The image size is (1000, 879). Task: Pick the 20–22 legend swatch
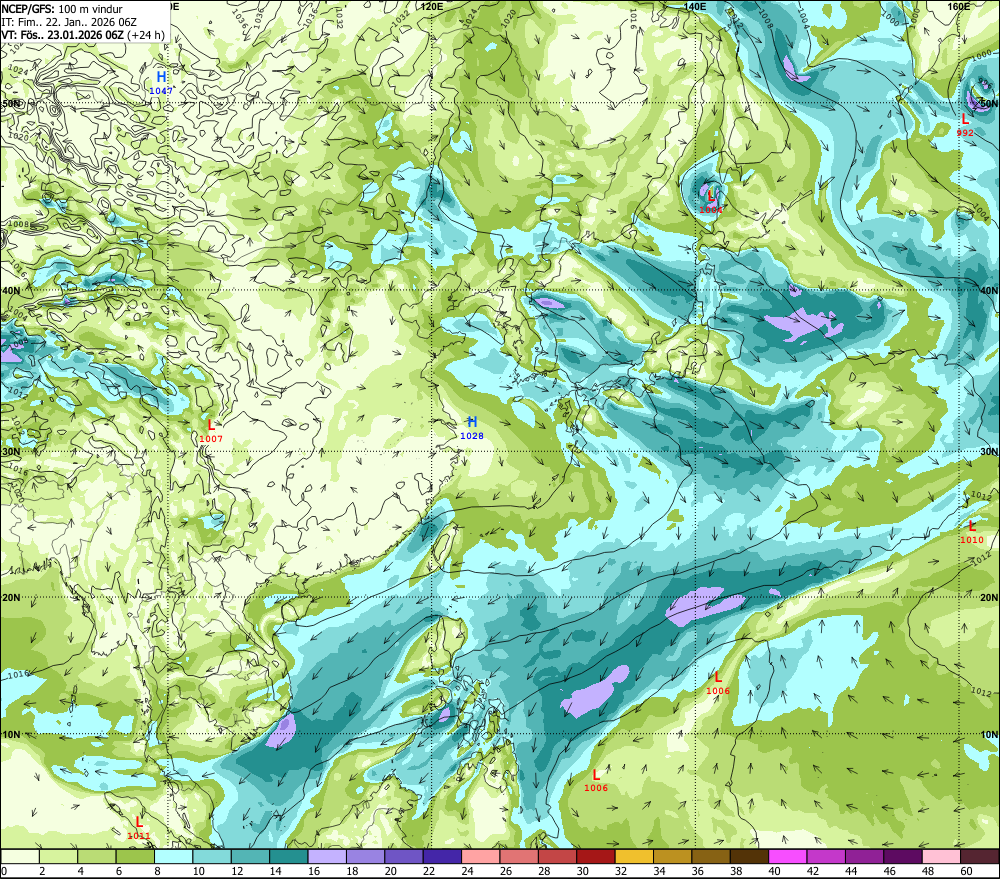[x=404, y=856]
